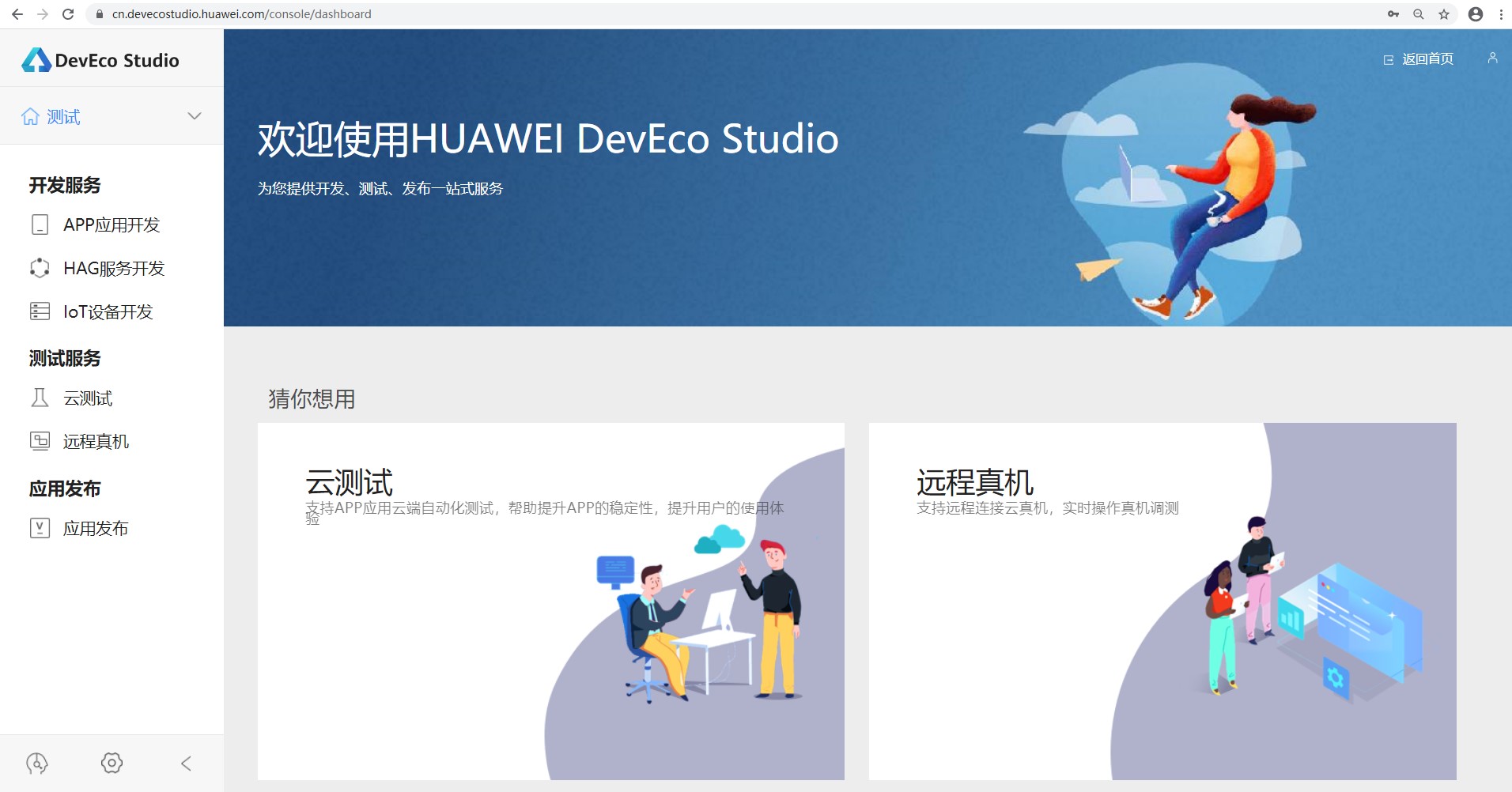Click the 远程真机 screen icon
Screen dimensions: 1512x792
click(x=40, y=441)
